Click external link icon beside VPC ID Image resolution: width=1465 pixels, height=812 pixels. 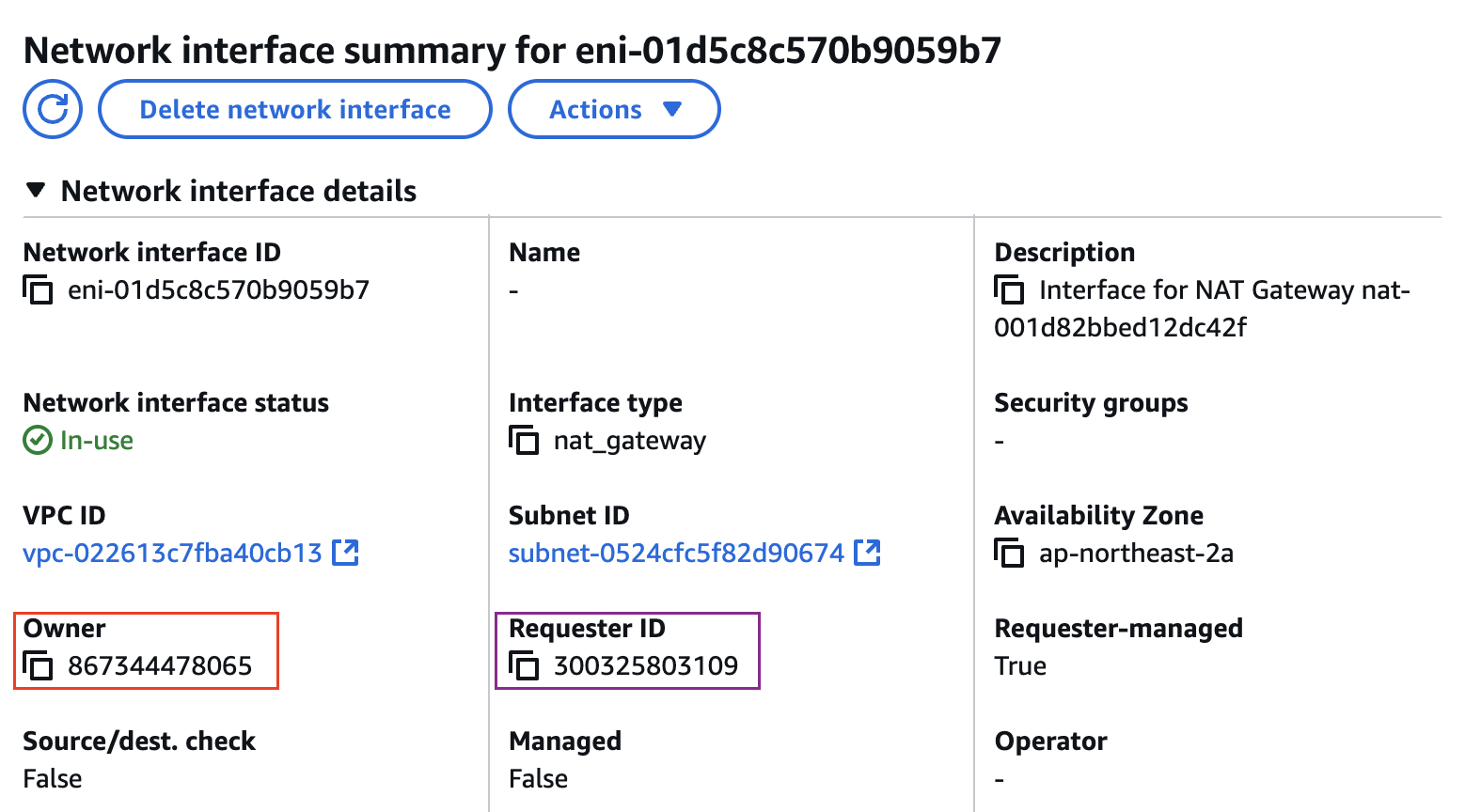click(x=346, y=553)
